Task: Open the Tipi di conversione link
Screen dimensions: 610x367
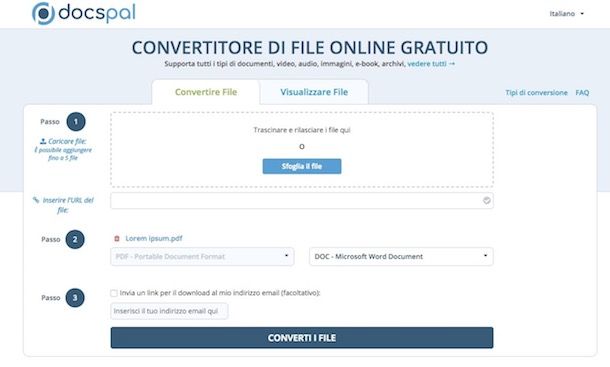Action: tap(536, 93)
